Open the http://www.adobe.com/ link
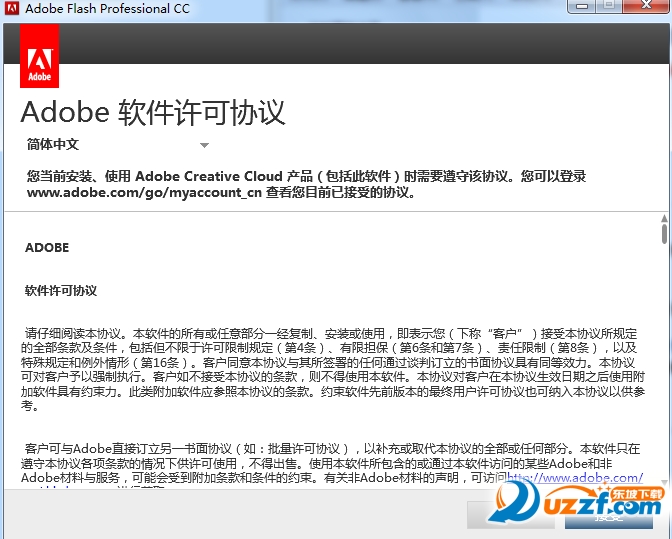The image size is (672, 539). (575, 477)
